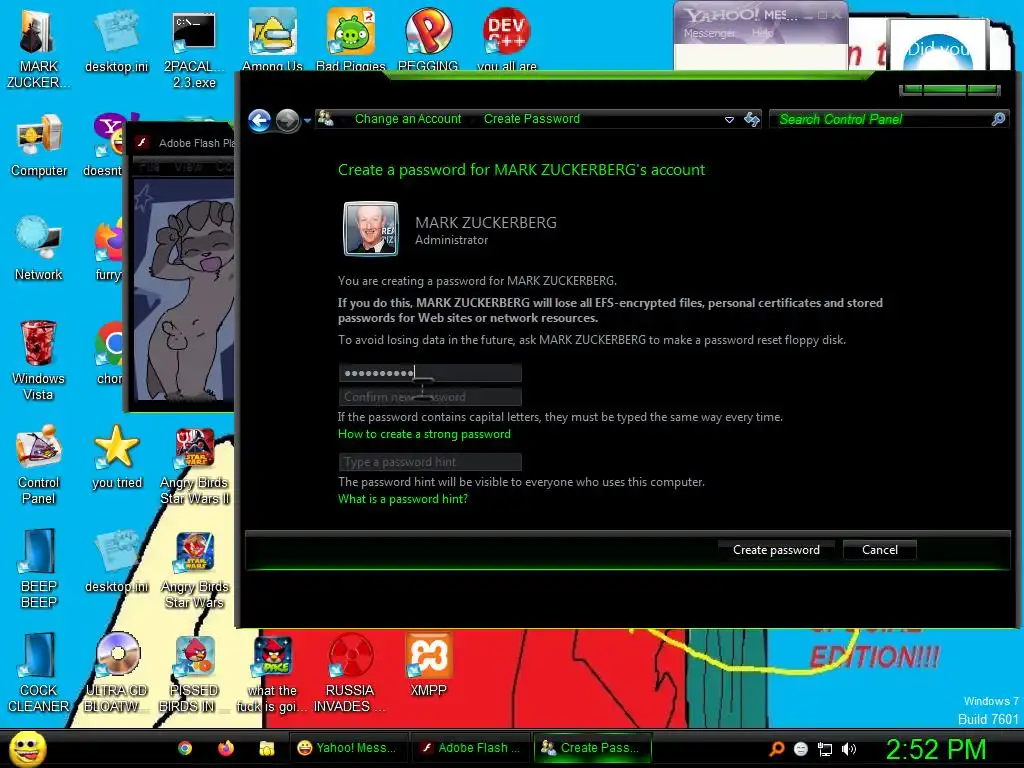This screenshot has width=1024, height=768.
Task: Select the 2PACAL 2.3.exe desktop icon
Action: coord(194,49)
